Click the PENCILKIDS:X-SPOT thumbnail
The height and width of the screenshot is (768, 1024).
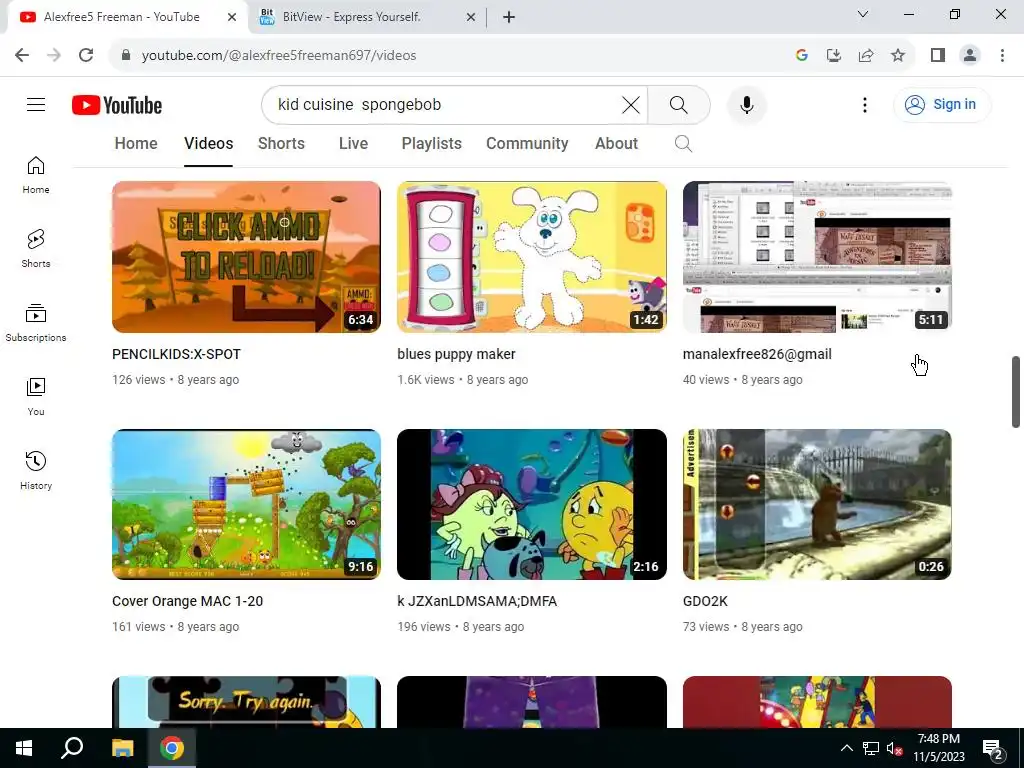[x=246, y=257]
